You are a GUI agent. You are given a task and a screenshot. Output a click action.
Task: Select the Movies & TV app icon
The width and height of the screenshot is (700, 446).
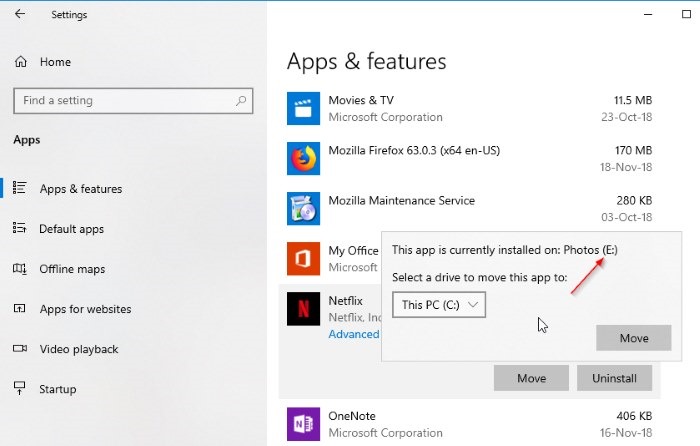point(304,108)
